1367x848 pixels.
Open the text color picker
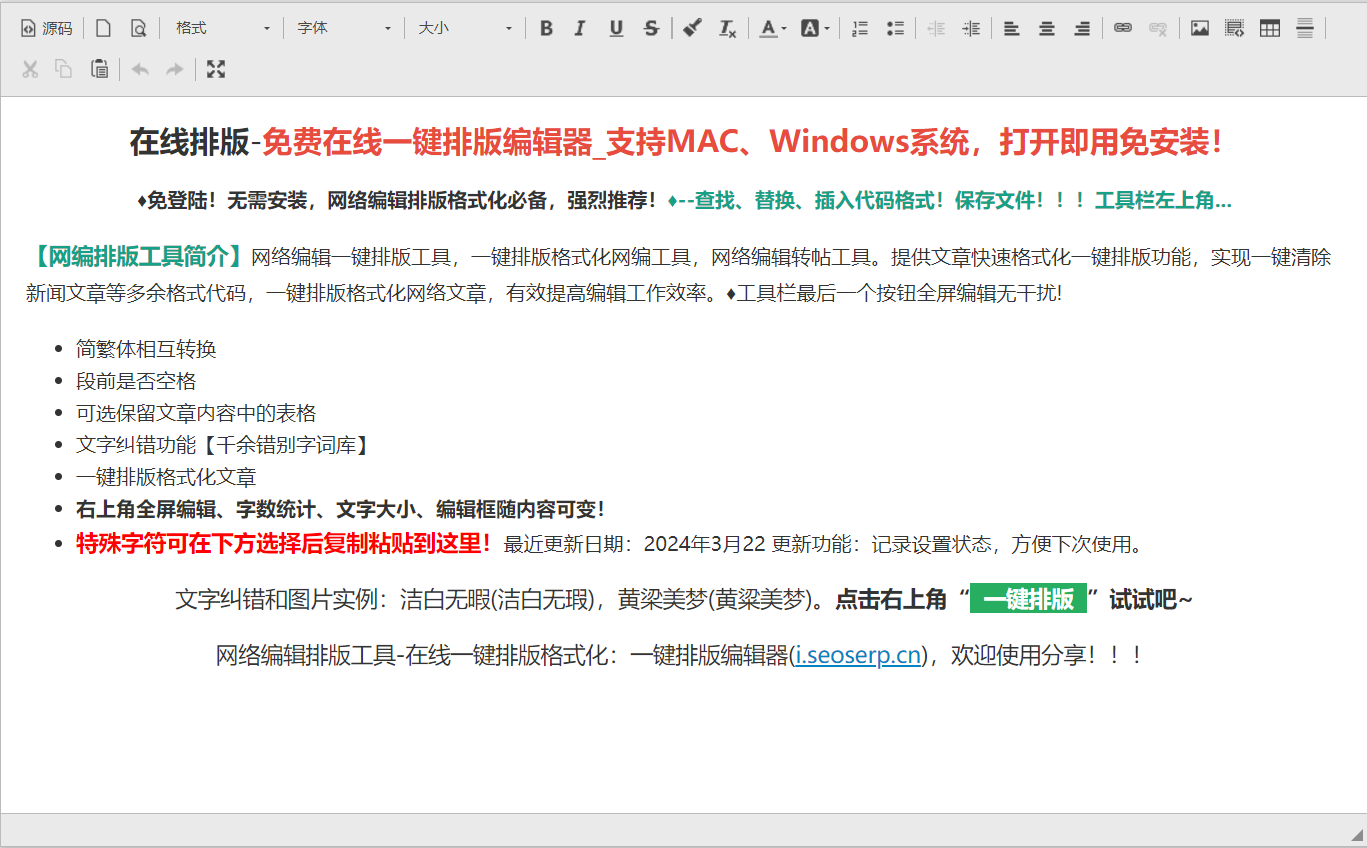[x=772, y=28]
